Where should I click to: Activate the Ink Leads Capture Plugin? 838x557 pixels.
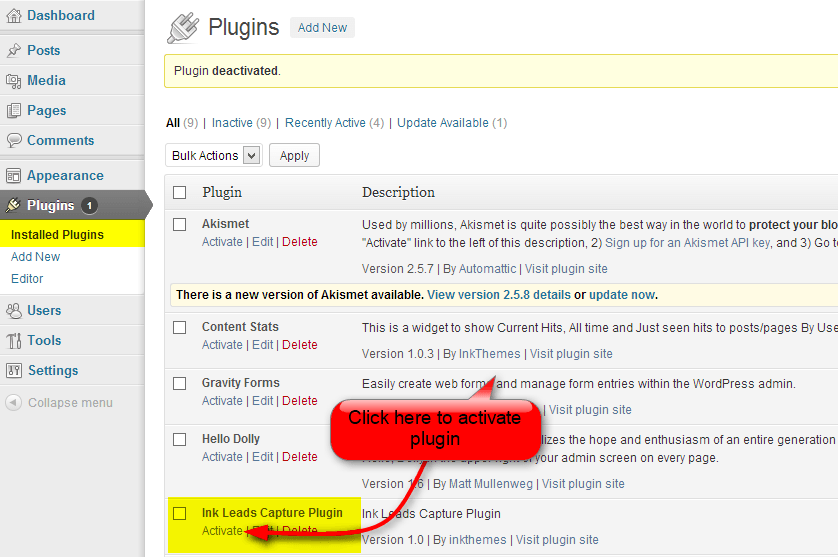[222, 531]
